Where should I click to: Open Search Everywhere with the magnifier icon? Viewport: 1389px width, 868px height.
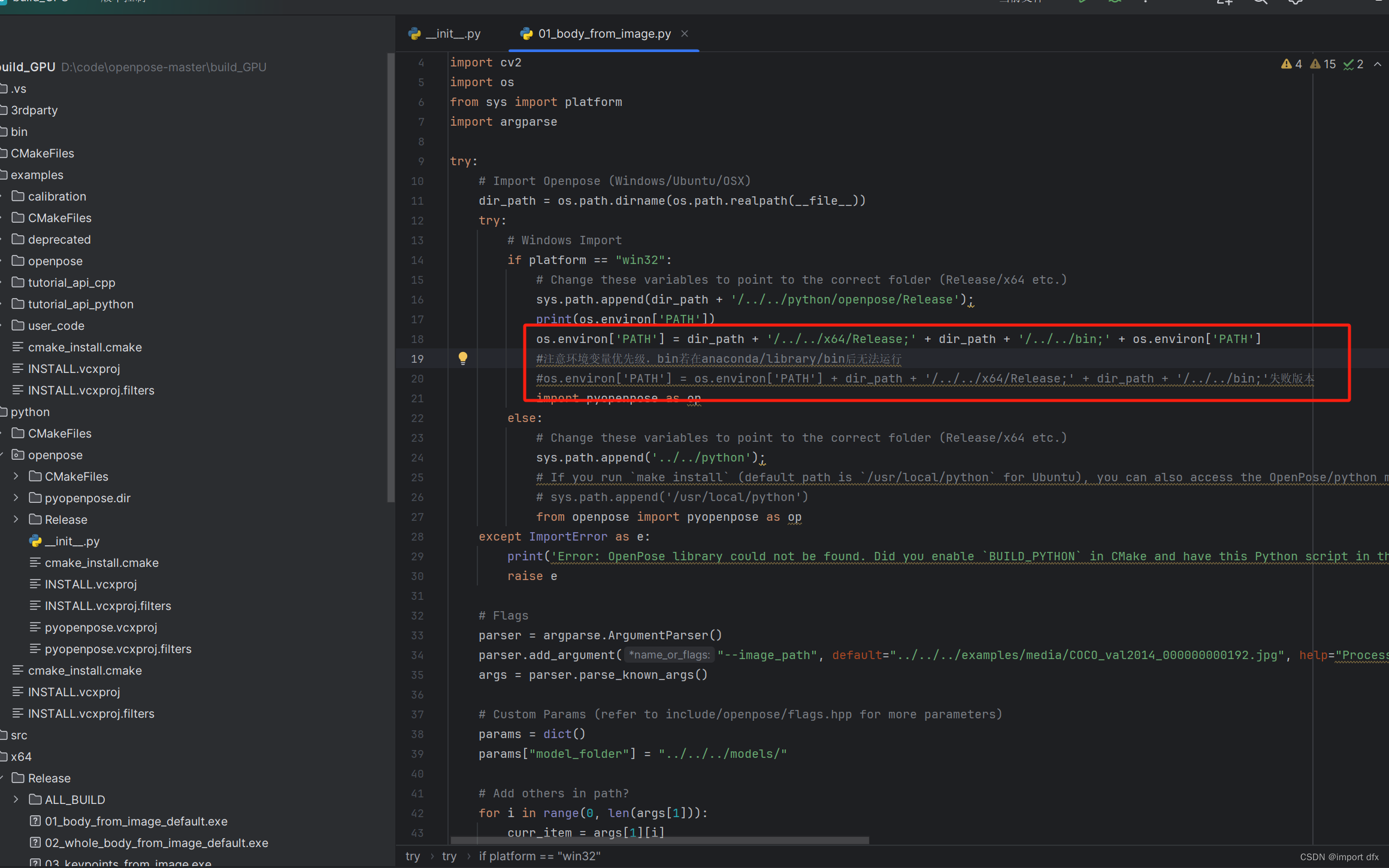[x=1260, y=2]
